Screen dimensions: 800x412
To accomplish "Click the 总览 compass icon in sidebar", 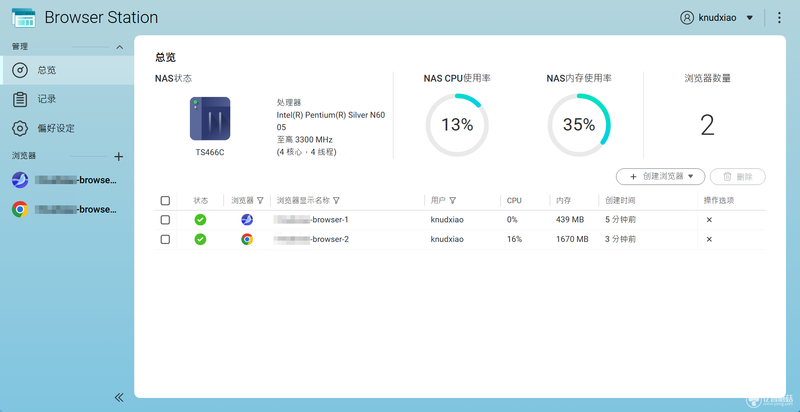I will pos(20,70).
